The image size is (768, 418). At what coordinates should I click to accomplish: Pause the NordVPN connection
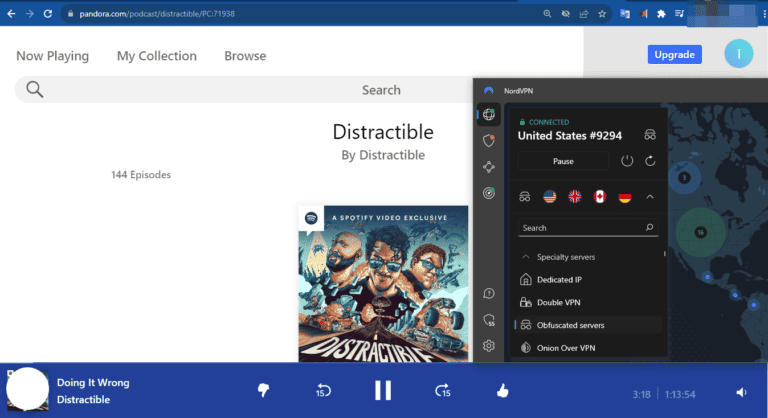tap(563, 161)
